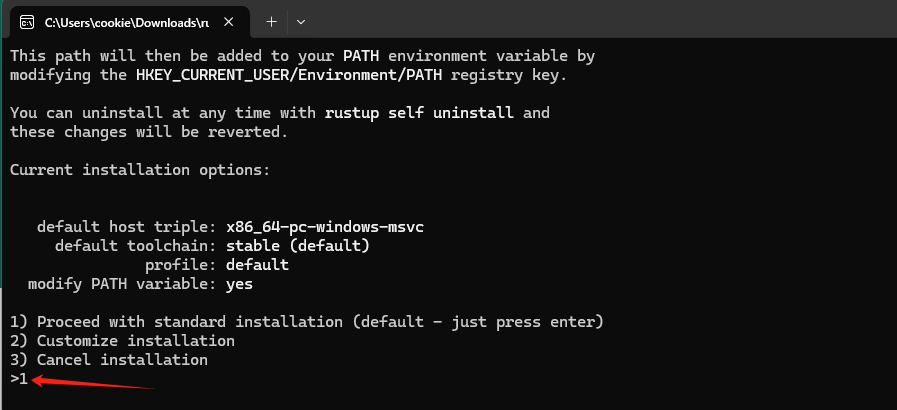Click the x86_64-pc-windows-msvc host triple value
The width and height of the screenshot is (897, 410).
(x=325, y=227)
